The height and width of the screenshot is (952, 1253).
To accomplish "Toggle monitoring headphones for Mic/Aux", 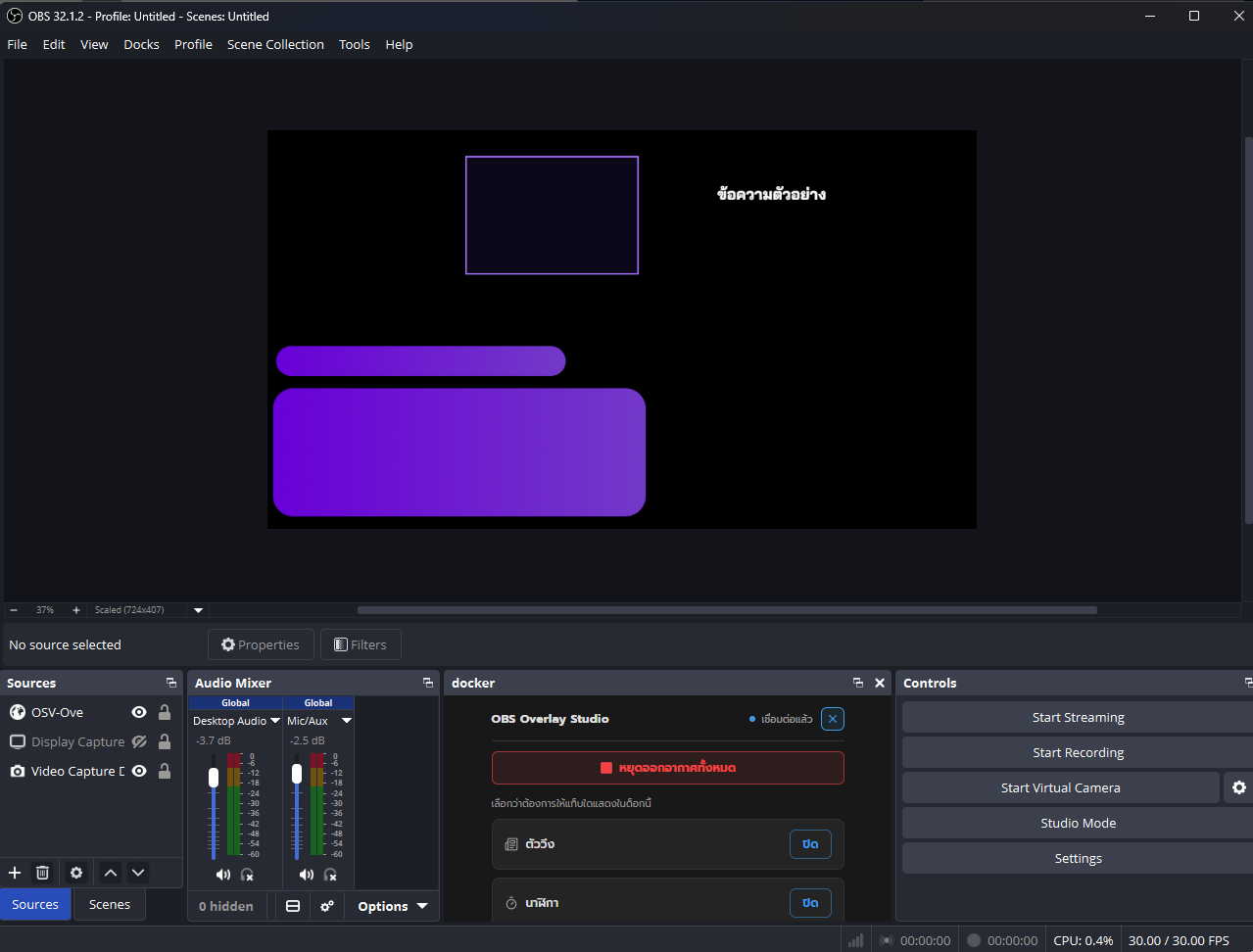I will (x=330, y=874).
